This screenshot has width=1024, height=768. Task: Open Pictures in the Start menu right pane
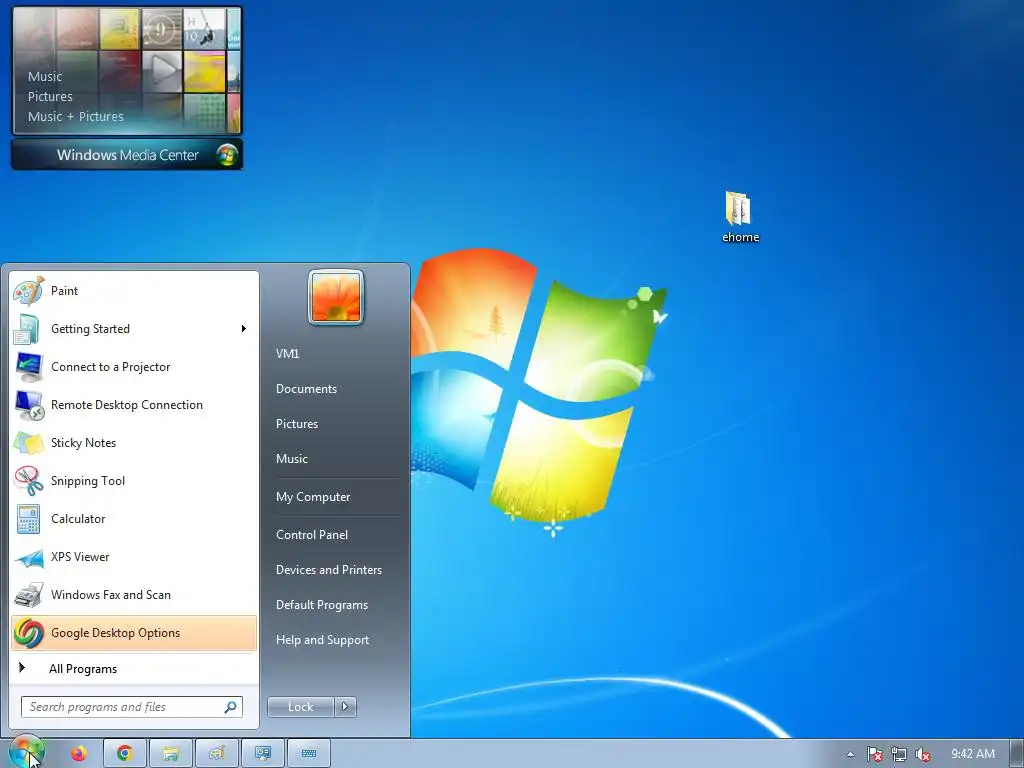(x=296, y=424)
